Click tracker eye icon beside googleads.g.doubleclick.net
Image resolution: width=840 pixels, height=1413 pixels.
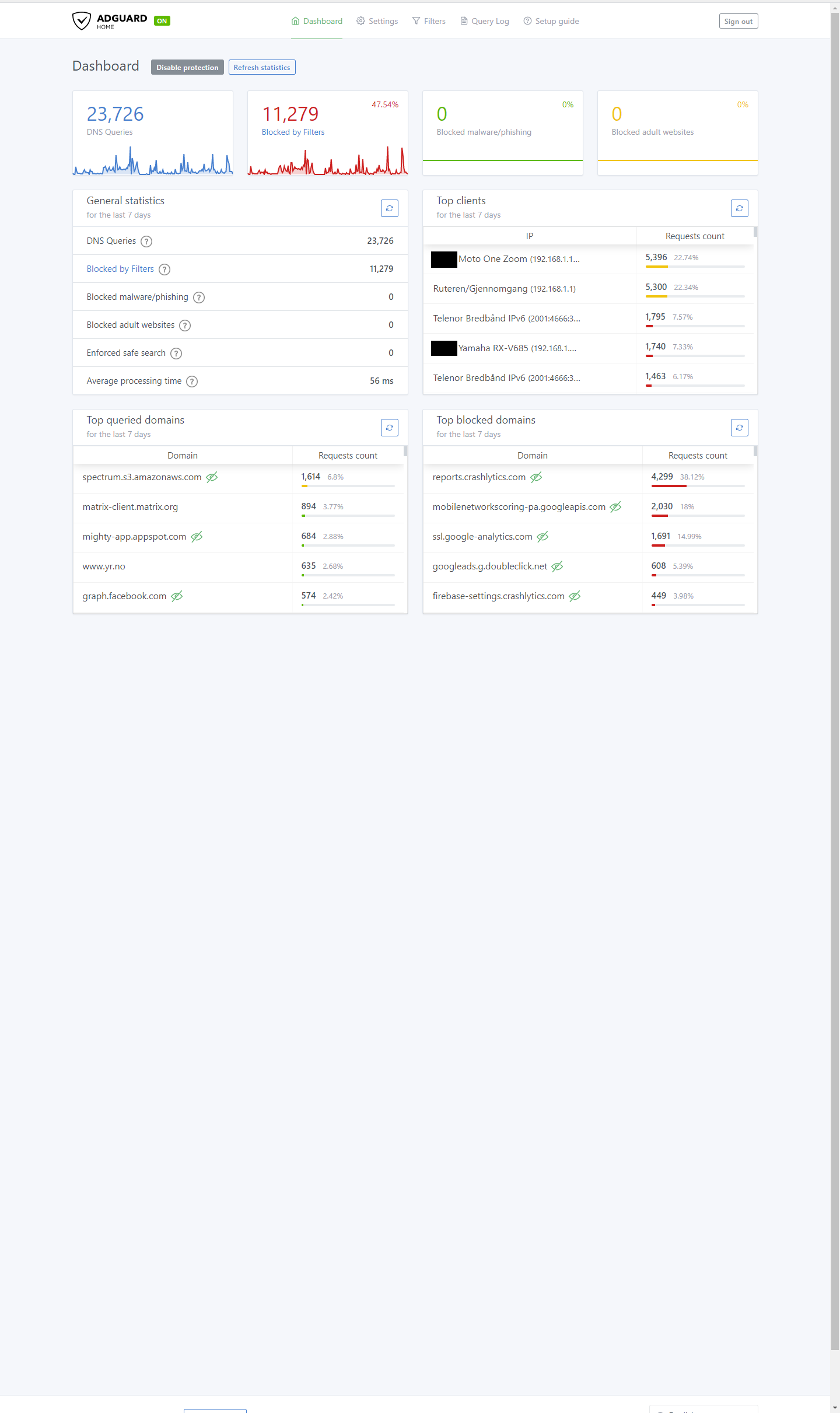(557, 566)
